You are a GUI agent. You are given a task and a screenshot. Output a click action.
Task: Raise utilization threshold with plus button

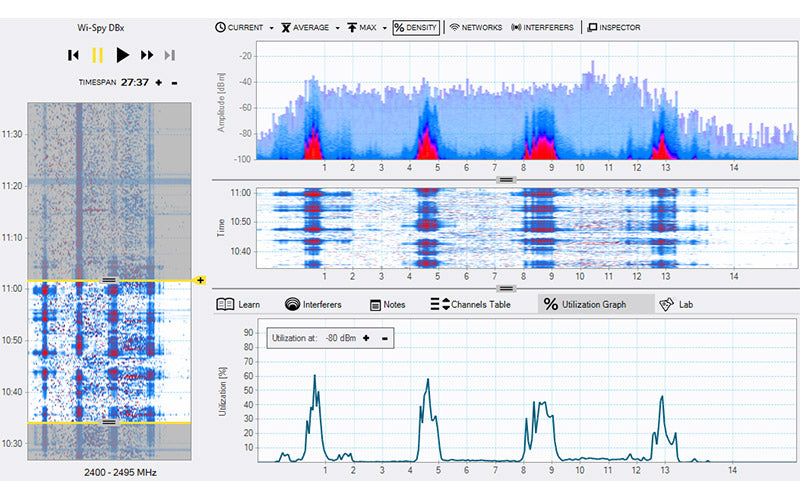click(366, 339)
